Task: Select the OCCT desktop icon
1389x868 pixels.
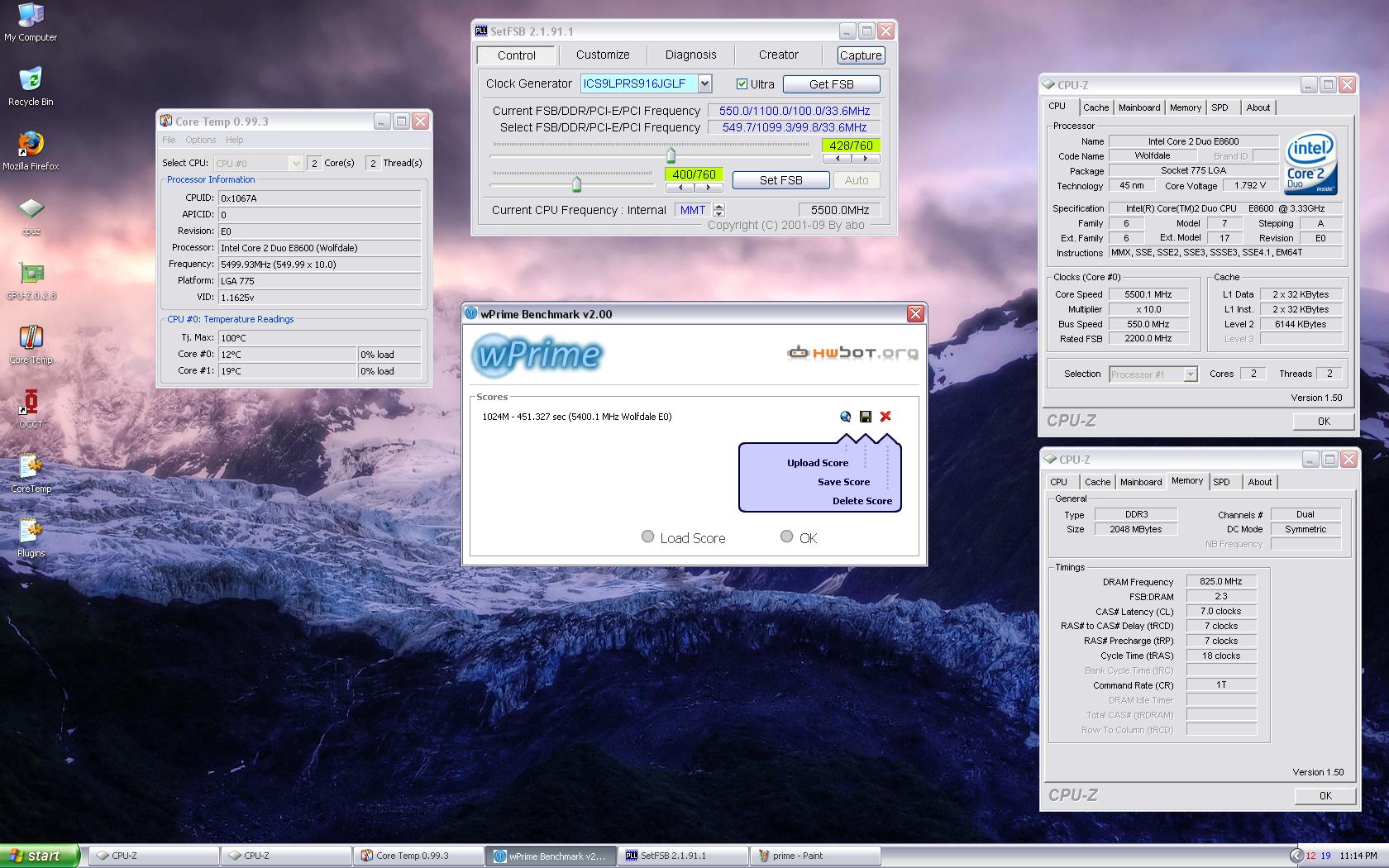Action: pos(31,408)
